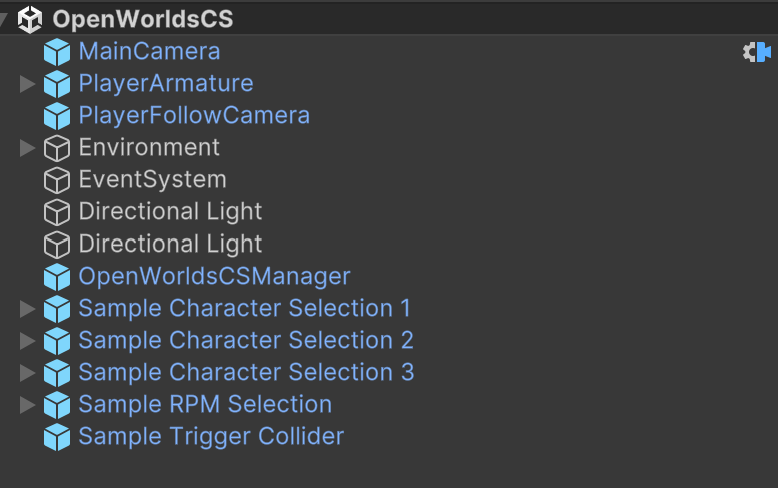Click the MainCamera prefab cube icon
This screenshot has height=488, width=778.
tap(57, 52)
